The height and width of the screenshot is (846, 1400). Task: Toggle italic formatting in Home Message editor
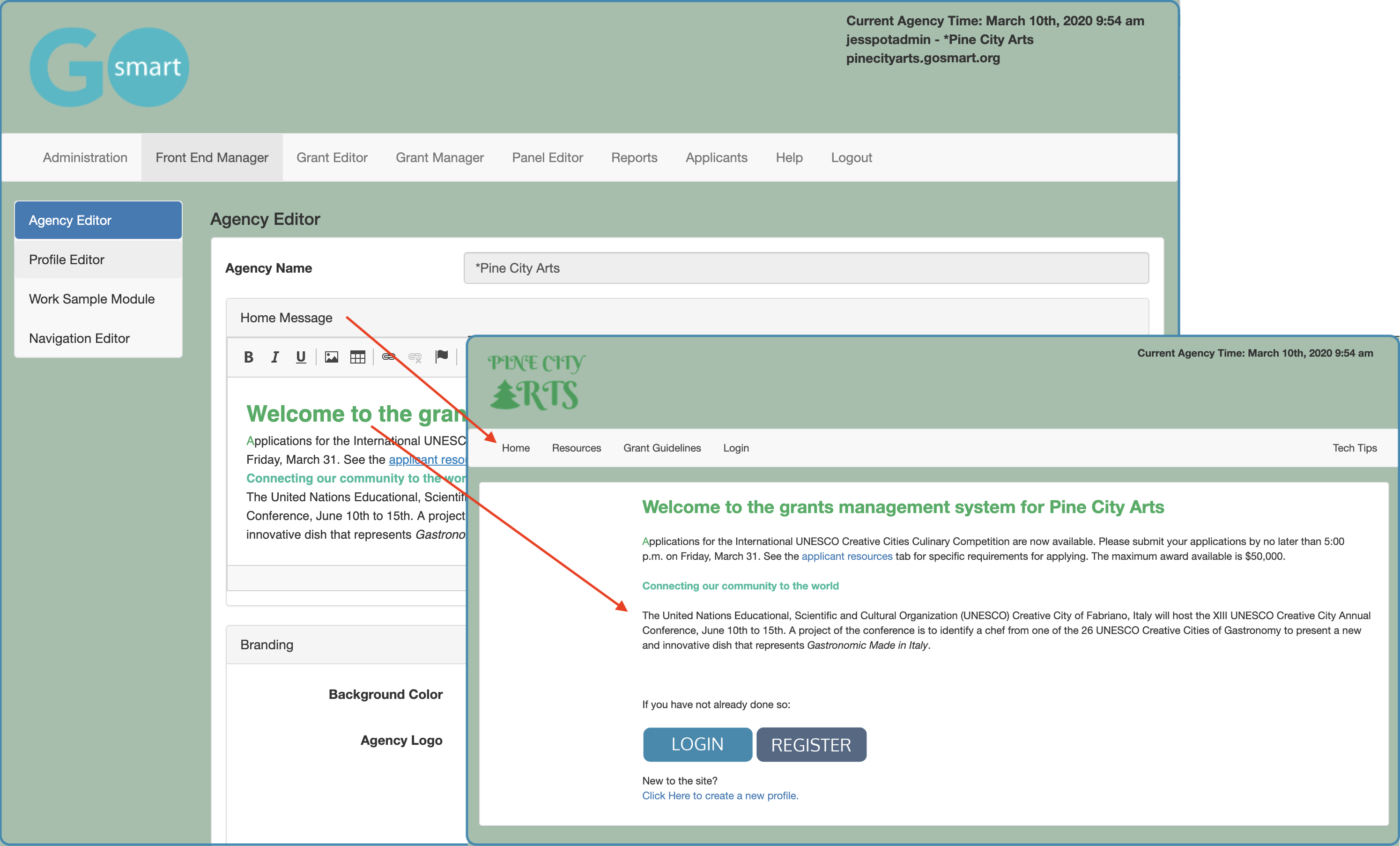point(275,357)
